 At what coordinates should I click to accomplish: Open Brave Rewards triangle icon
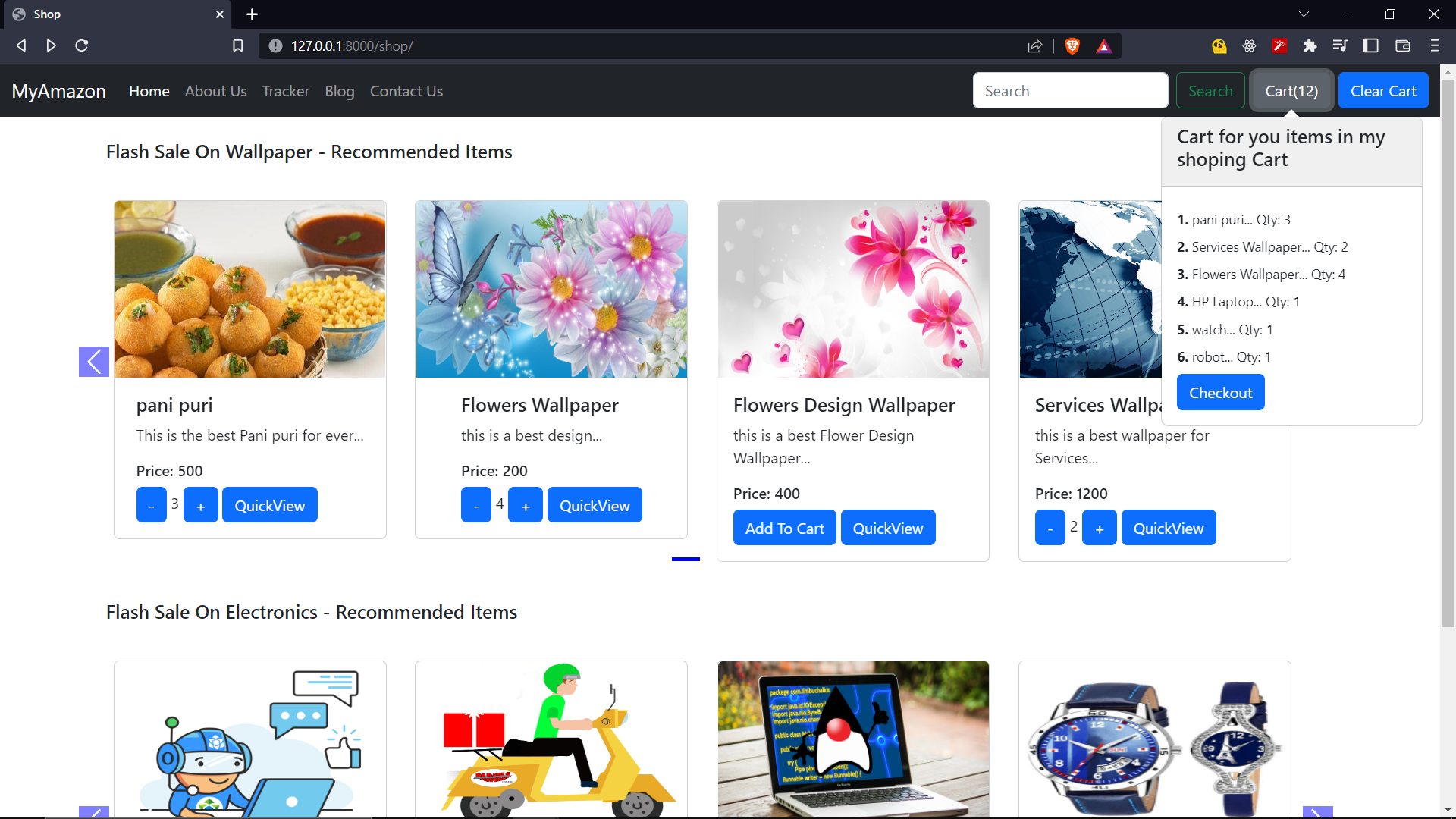(1105, 45)
